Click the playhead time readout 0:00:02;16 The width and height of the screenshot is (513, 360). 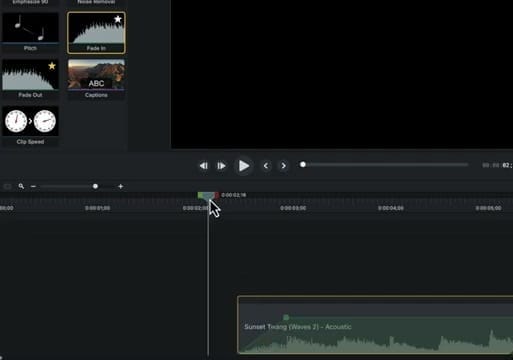tap(234, 195)
